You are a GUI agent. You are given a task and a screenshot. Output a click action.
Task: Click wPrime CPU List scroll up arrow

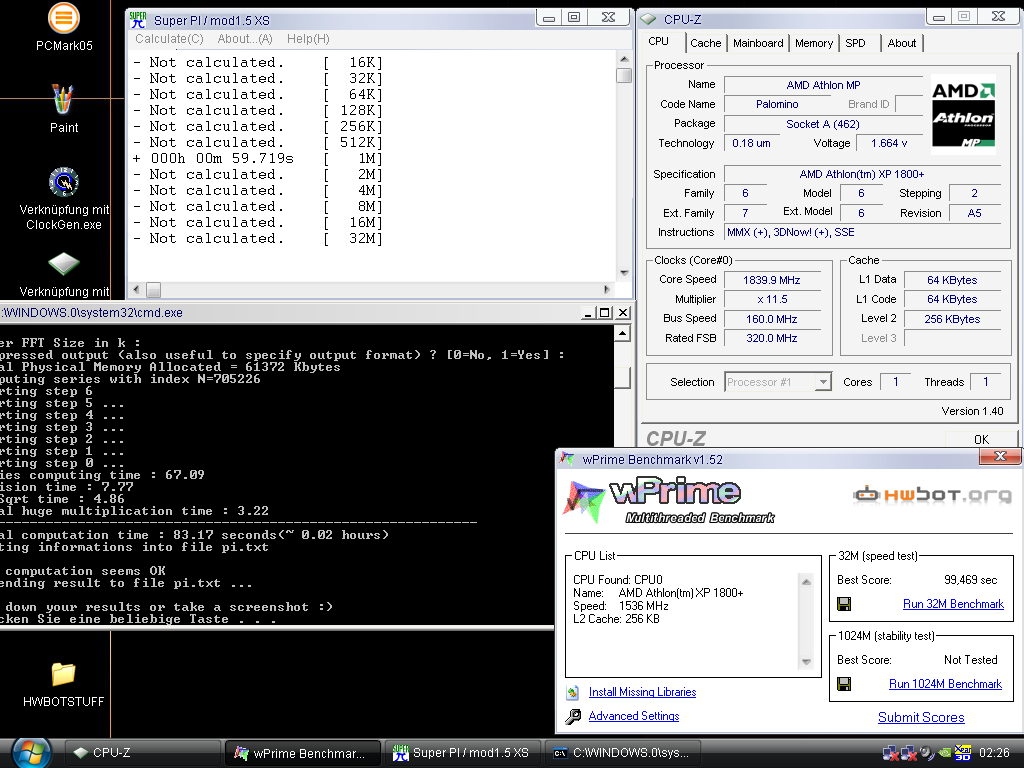(806, 582)
